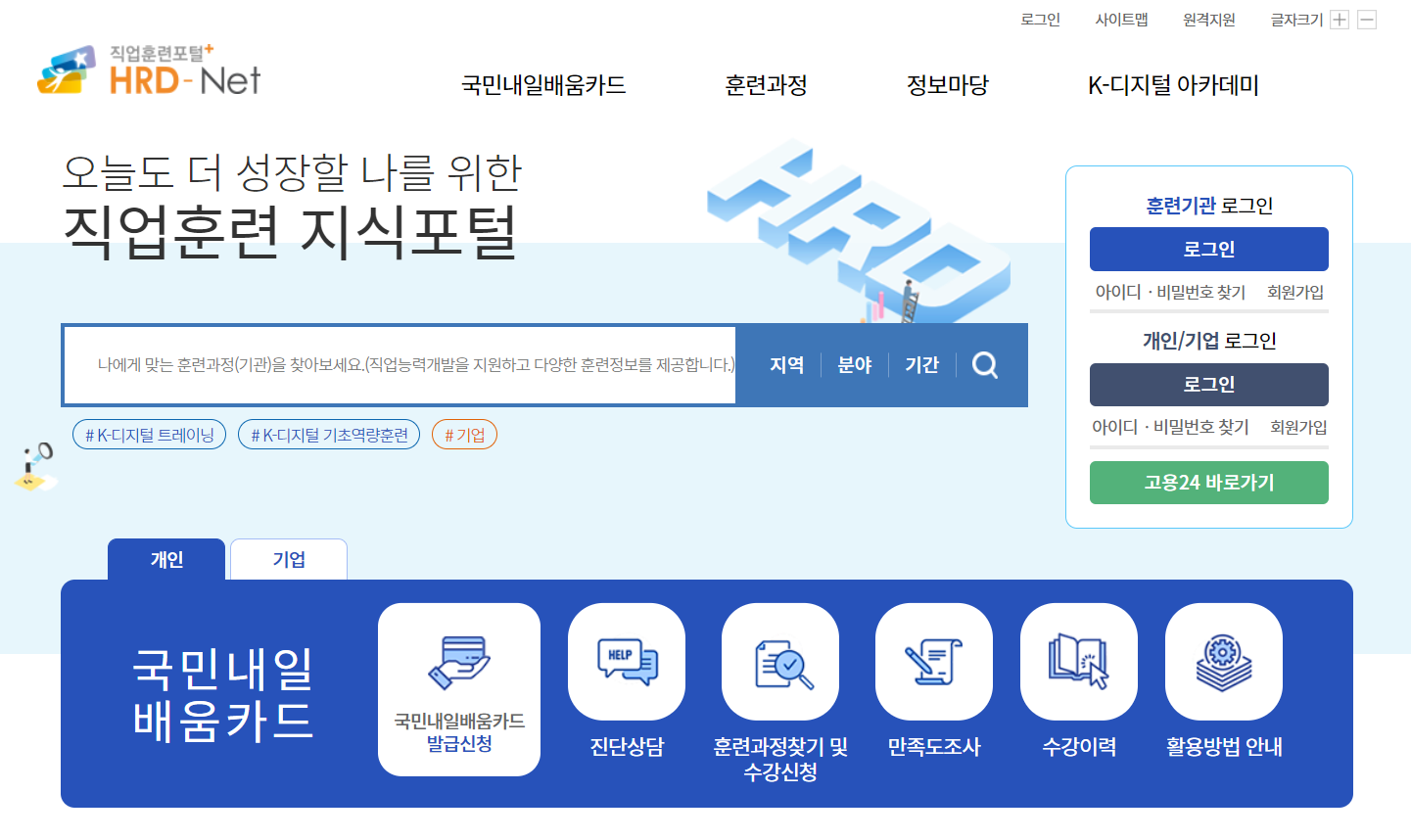1411x840 pixels.
Task: Open 기간 filter in search bar
Action: tap(922, 365)
